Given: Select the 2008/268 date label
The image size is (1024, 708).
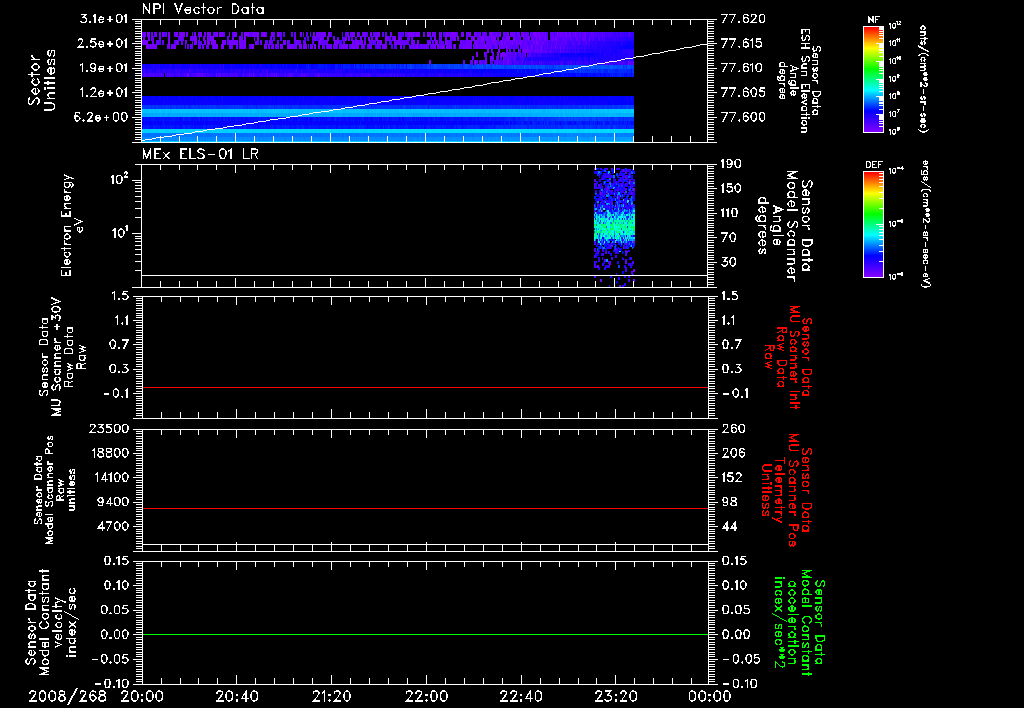Looking at the screenshot, I should (x=67, y=697).
